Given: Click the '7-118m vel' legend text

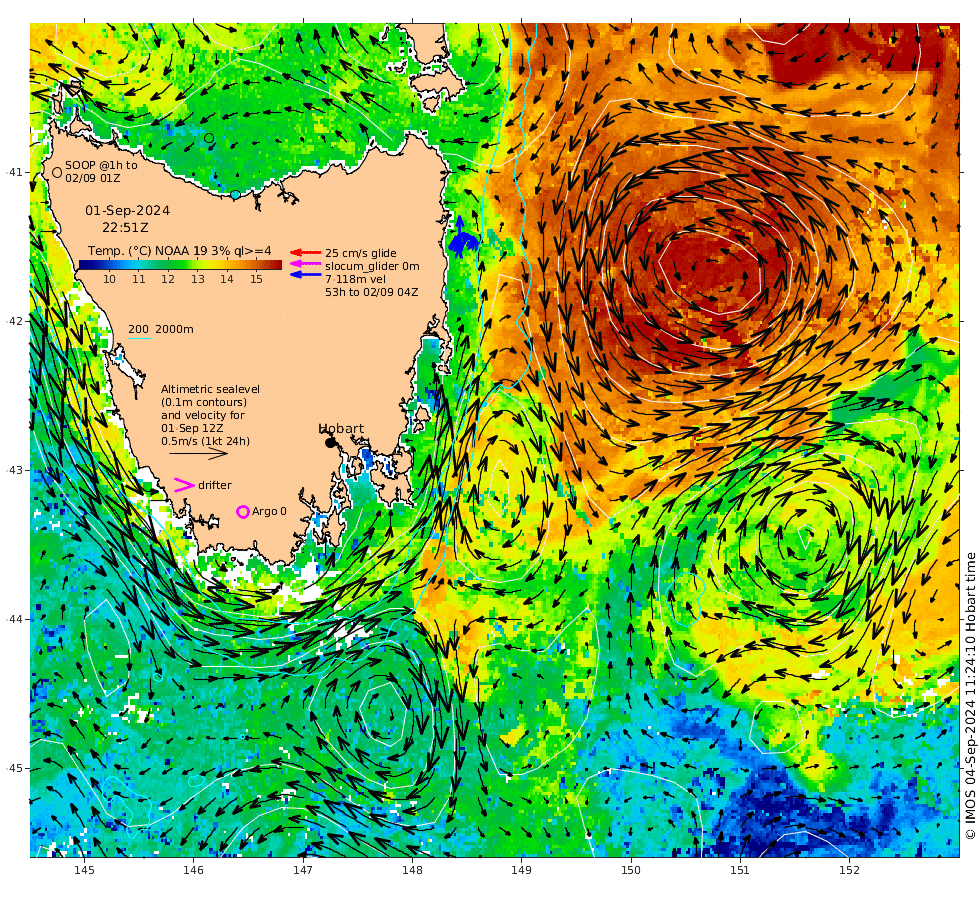Looking at the screenshot, I should click(356, 279).
